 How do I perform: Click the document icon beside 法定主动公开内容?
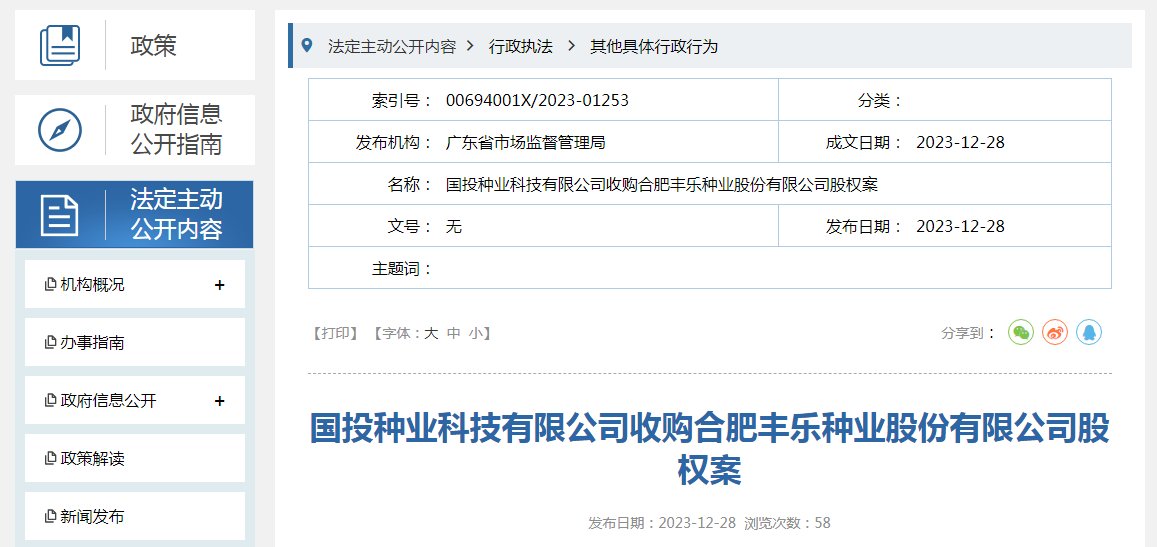tap(60, 215)
